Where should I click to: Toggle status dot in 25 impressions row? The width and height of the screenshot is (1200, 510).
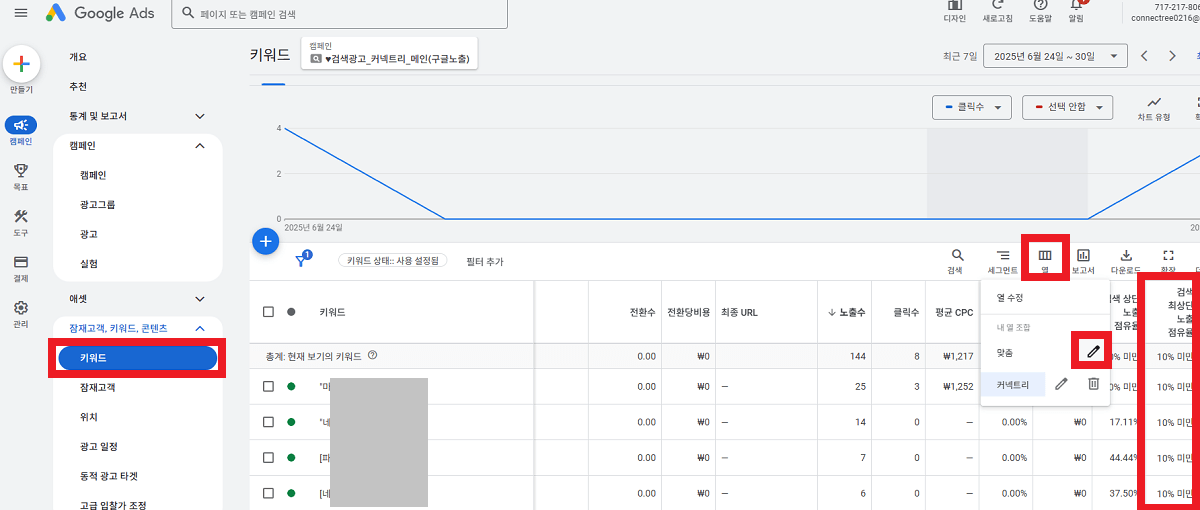(291, 386)
